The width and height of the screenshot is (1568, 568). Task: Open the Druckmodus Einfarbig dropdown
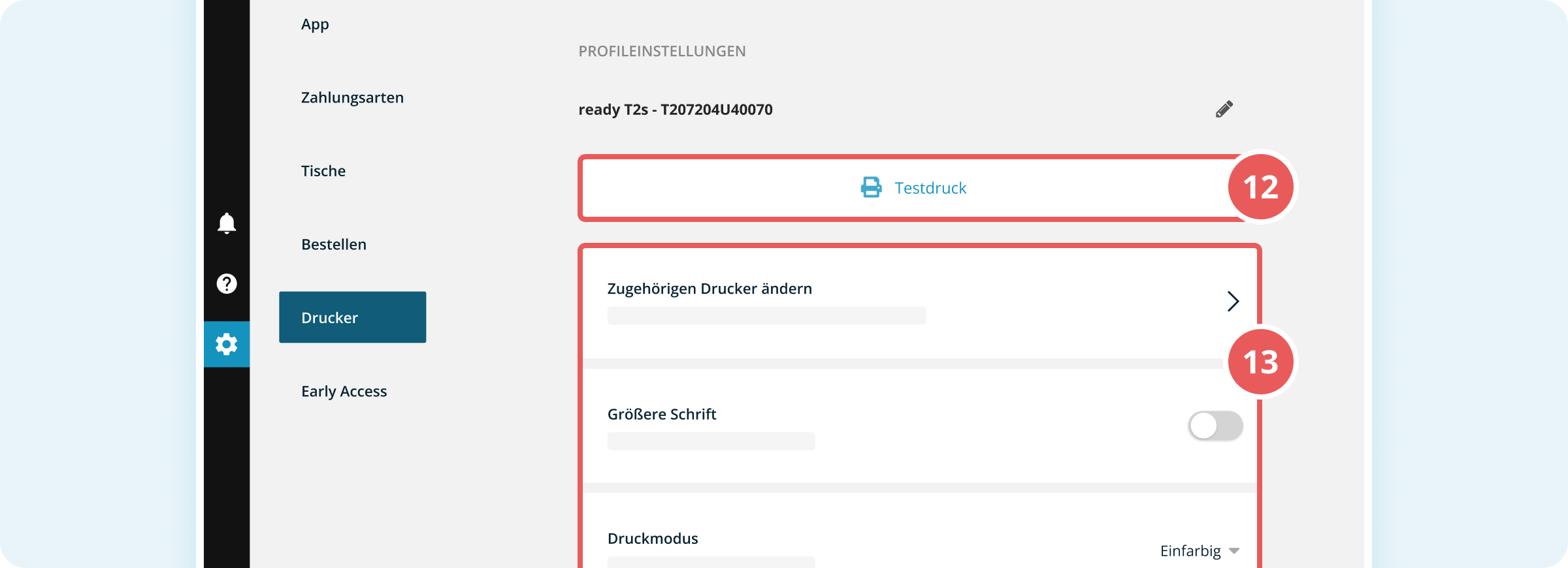pyautogui.click(x=1200, y=551)
